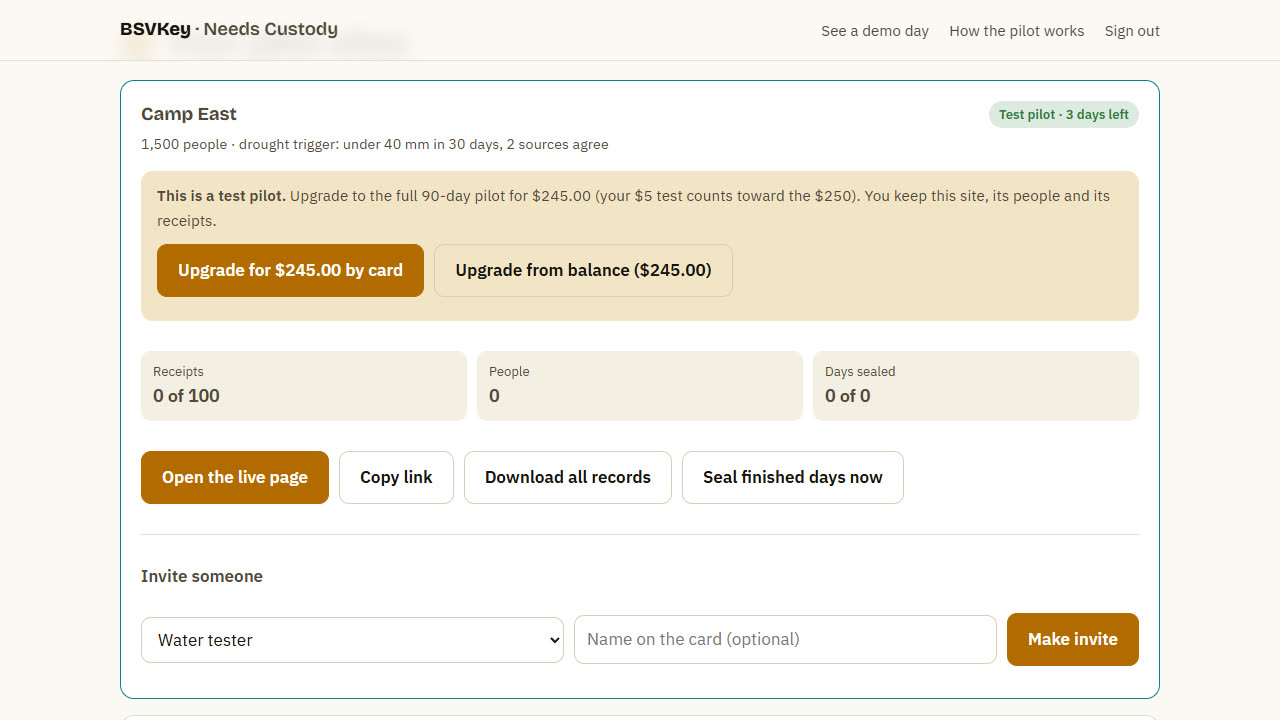Open the See a demo day link
Image resolution: width=1280 pixels, height=720 pixels.
(875, 31)
